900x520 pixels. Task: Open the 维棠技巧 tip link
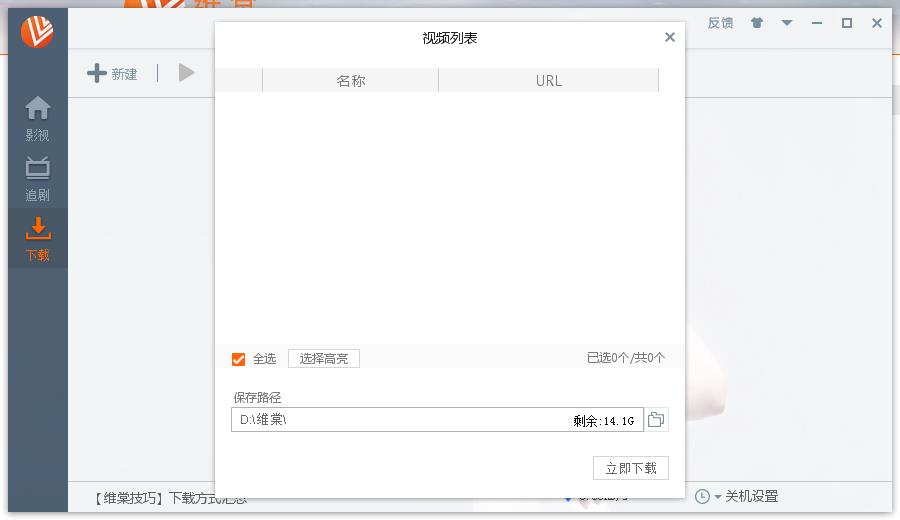[x=170, y=497]
